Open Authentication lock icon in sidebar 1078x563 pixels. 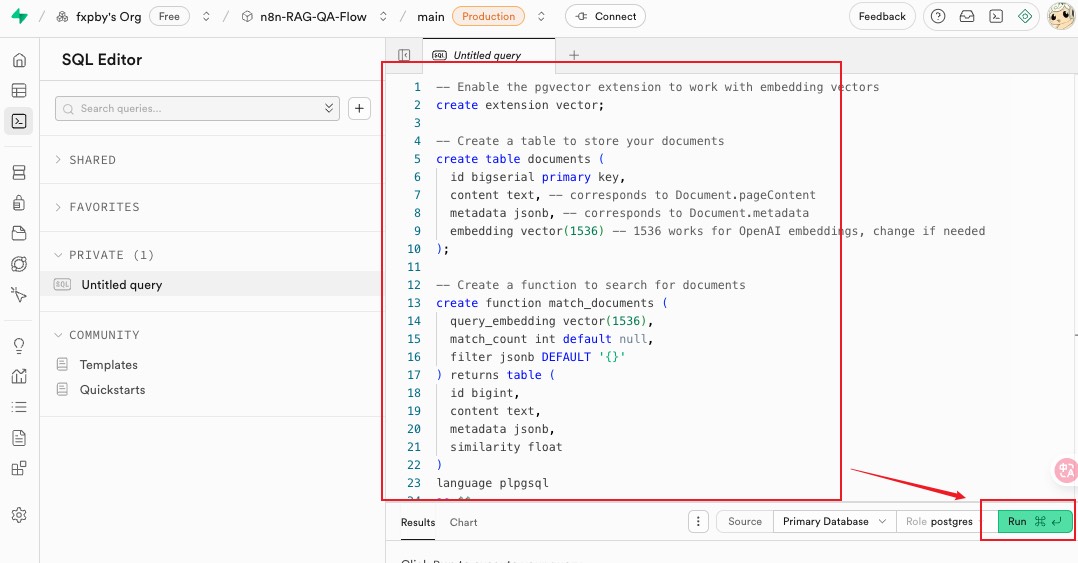click(19, 203)
